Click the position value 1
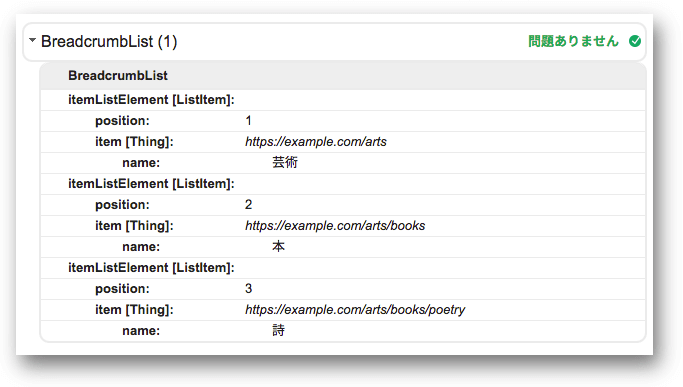The width and height of the screenshot is (683, 387). coord(248,121)
